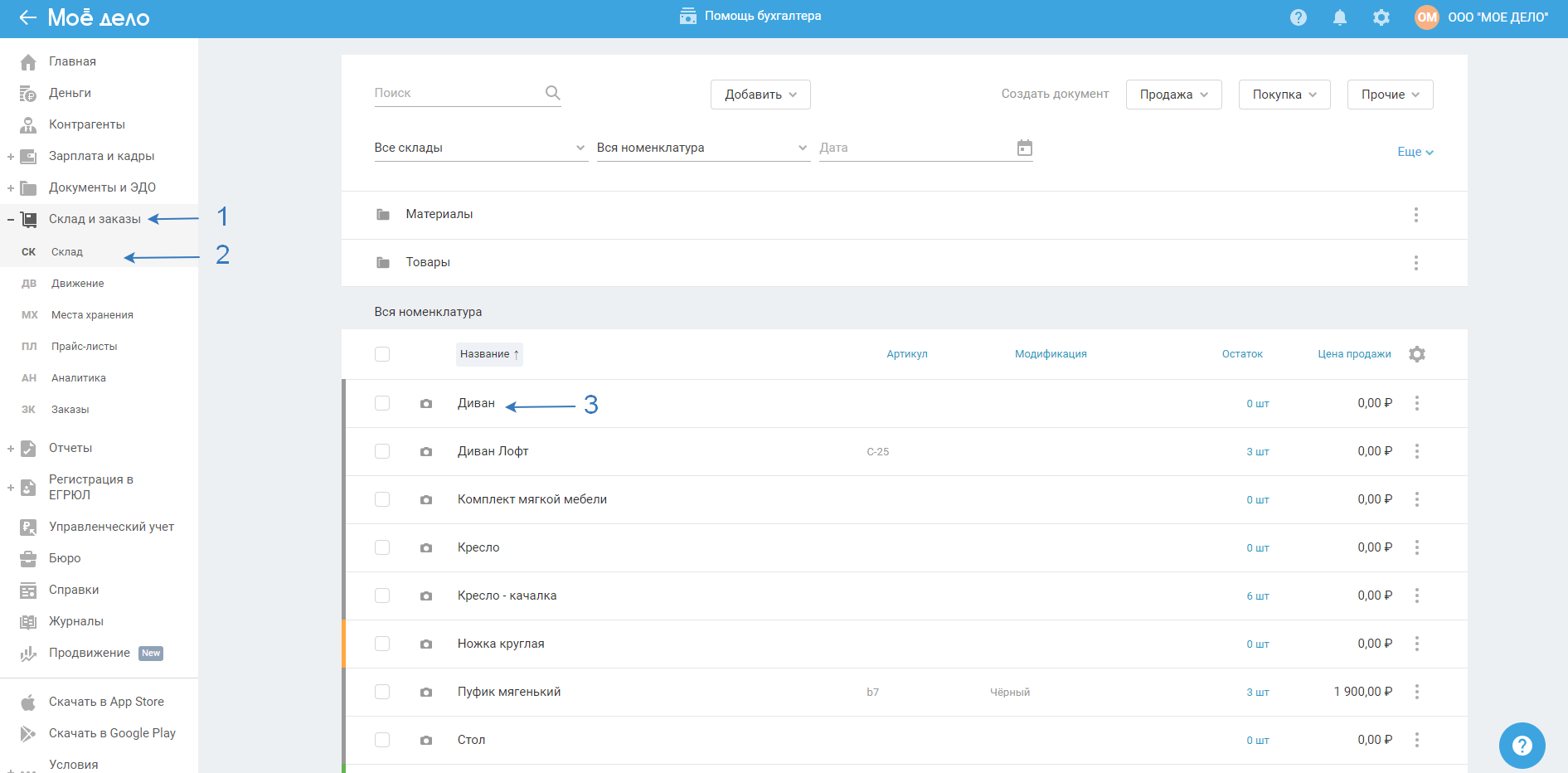This screenshot has height=773, width=1568.
Task: Open three-dot menu for Пуфик мягенький row
Action: (x=1416, y=692)
